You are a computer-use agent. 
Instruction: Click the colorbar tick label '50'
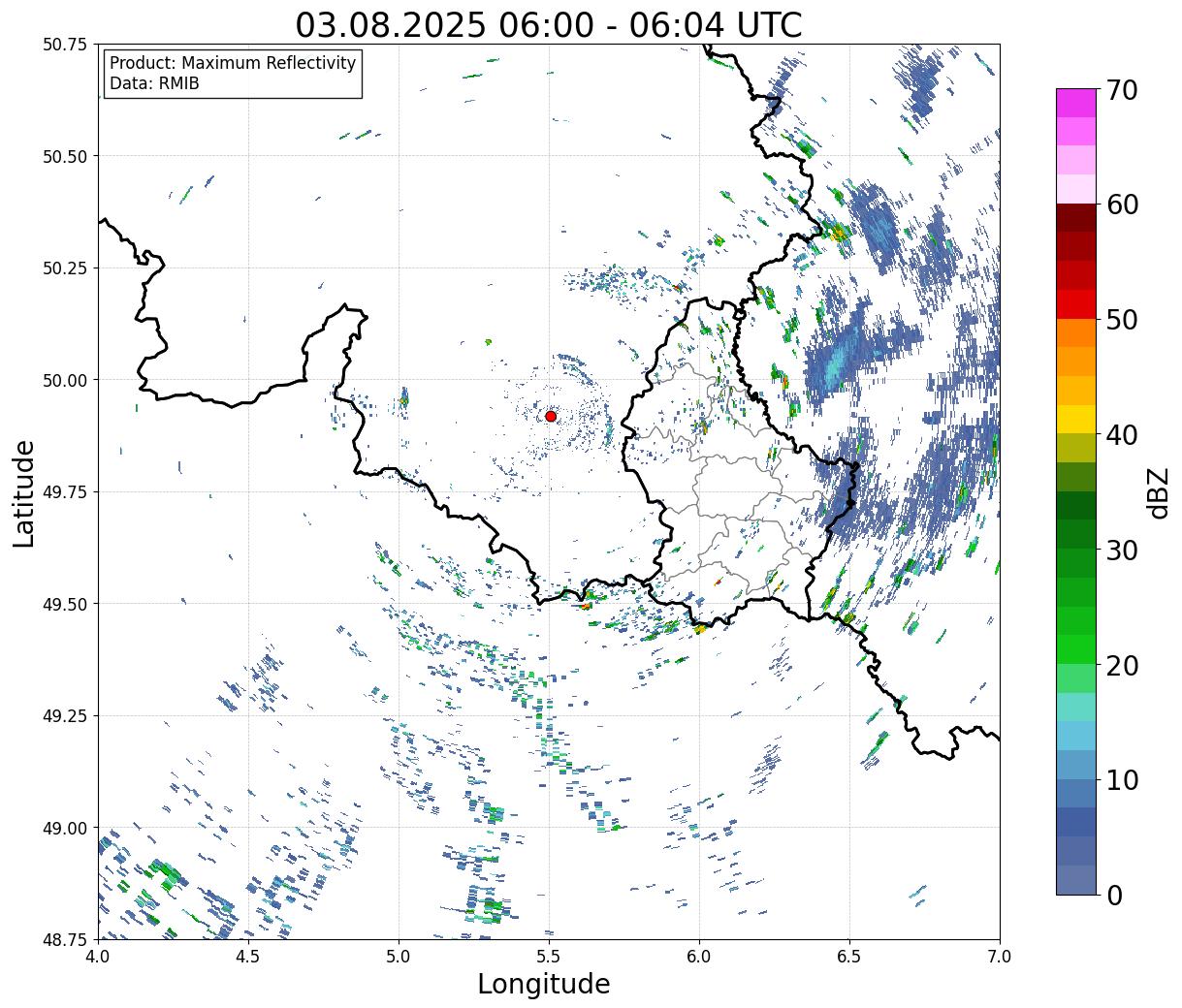pyautogui.click(x=1121, y=320)
